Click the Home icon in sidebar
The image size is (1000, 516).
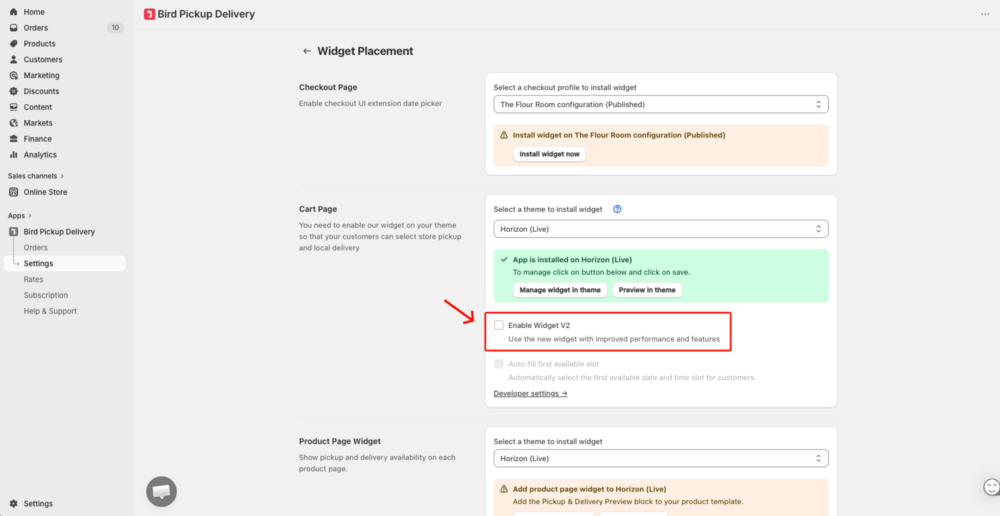click(13, 12)
